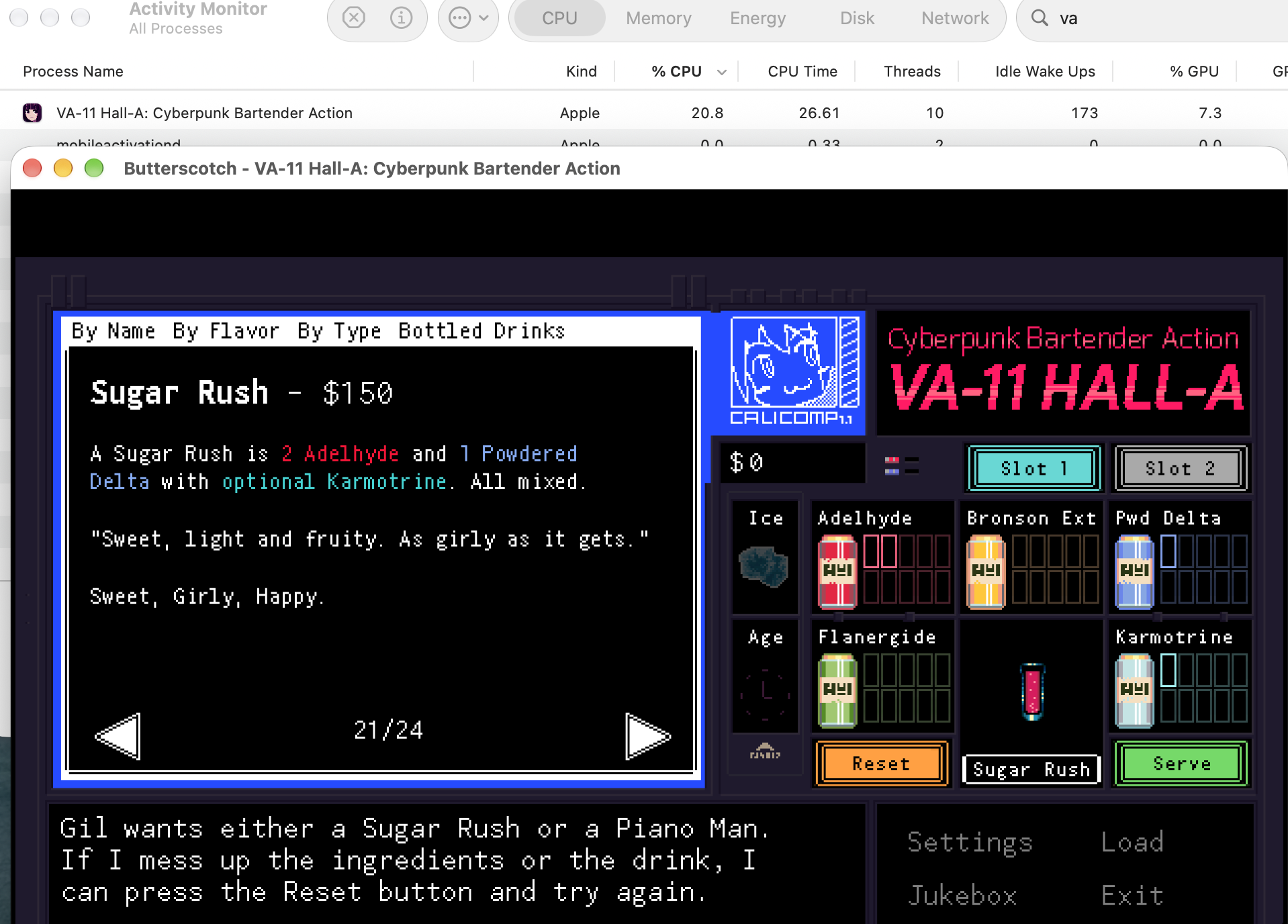1288x924 pixels.
Task: Select the CPU tab
Action: [559, 18]
